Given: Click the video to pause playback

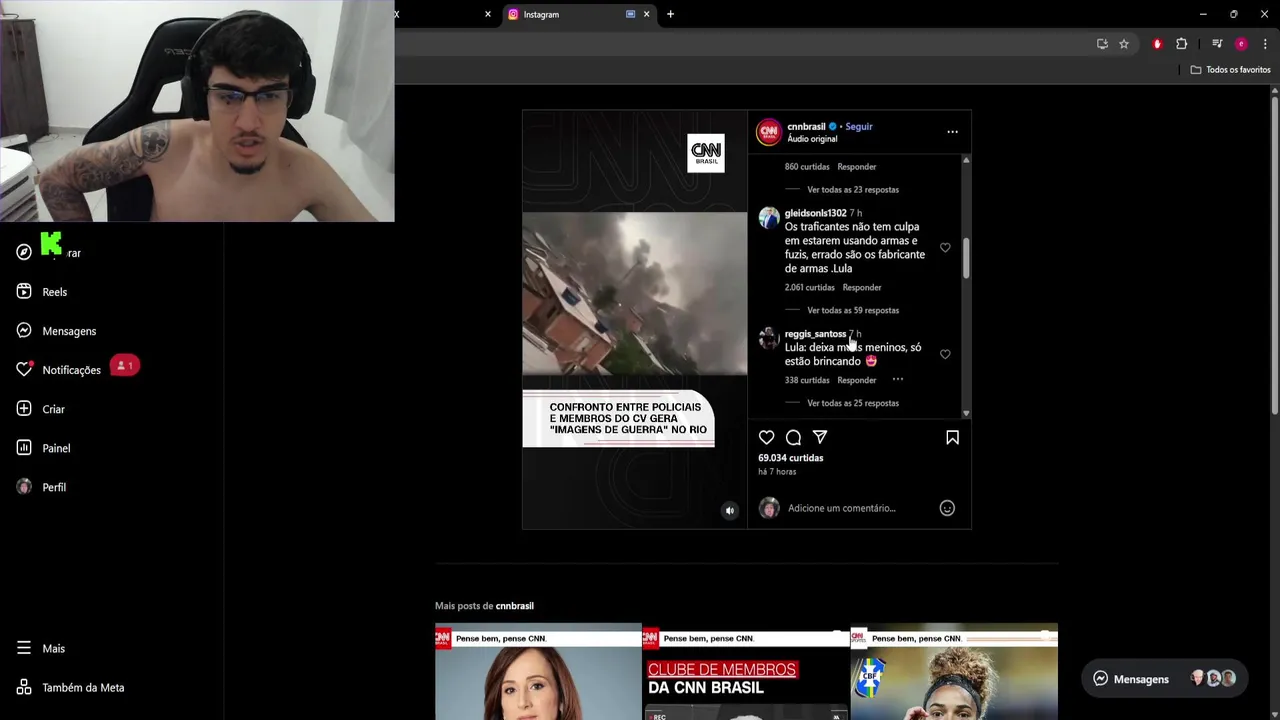Looking at the screenshot, I should coord(634,320).
